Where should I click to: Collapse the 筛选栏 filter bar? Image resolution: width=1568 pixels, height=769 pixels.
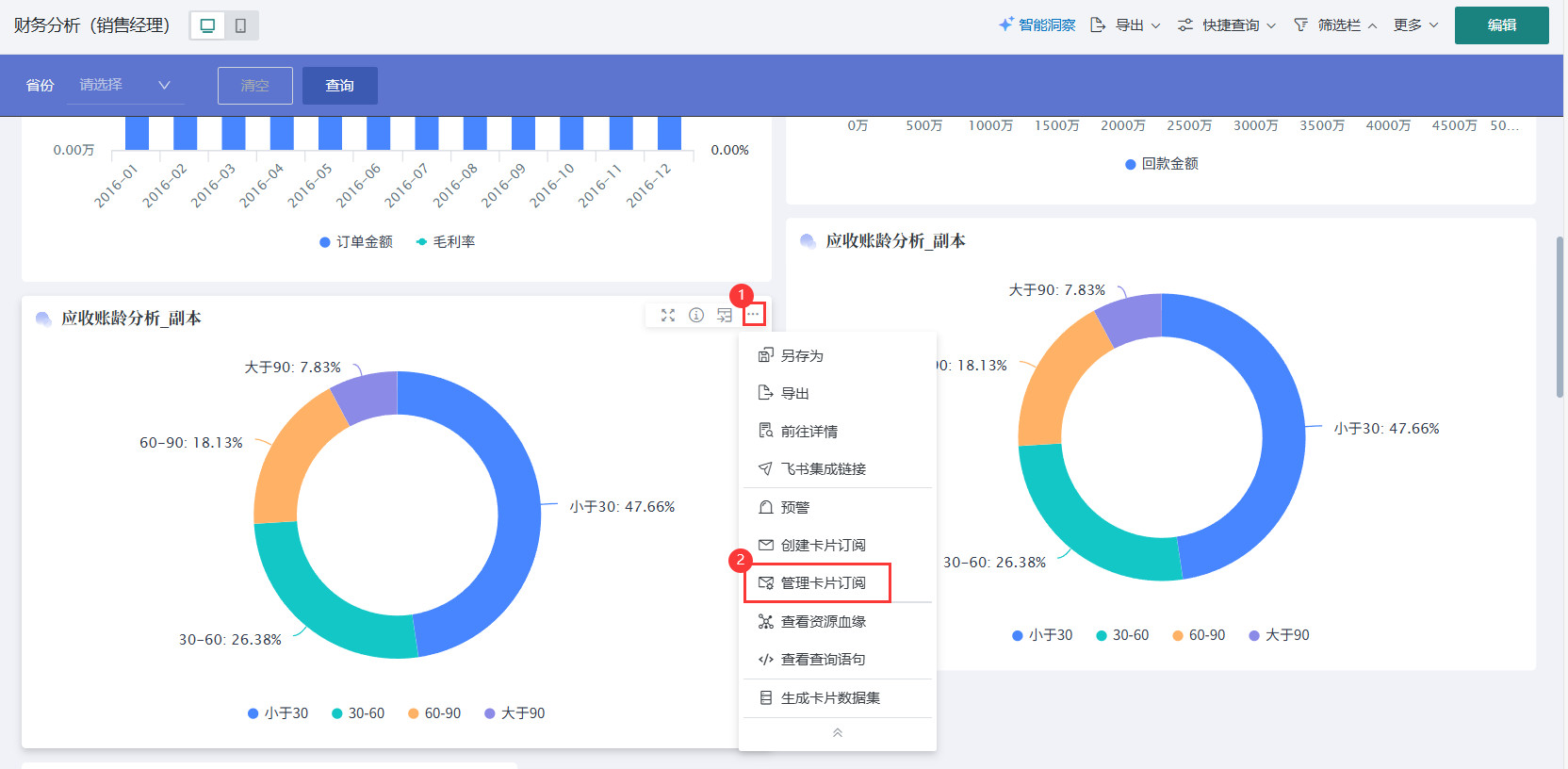[1335, 25]
